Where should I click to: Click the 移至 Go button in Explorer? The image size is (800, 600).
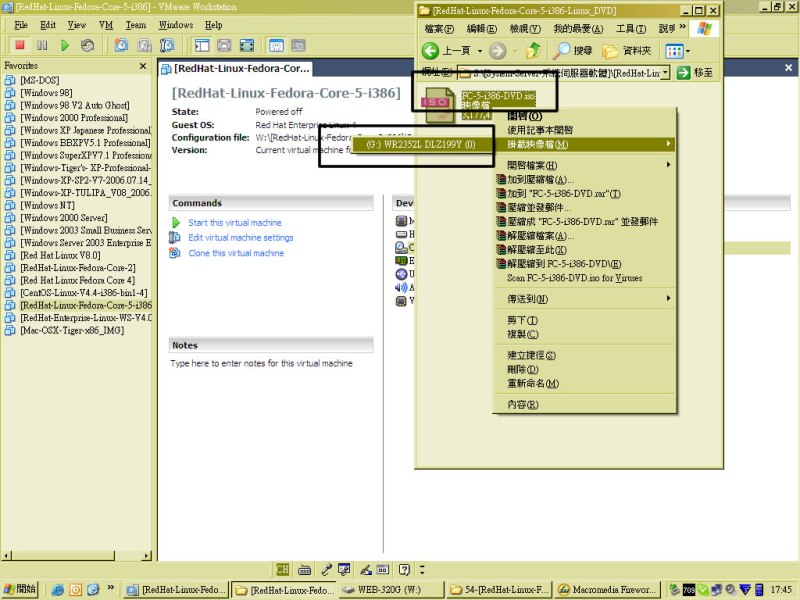694,73
